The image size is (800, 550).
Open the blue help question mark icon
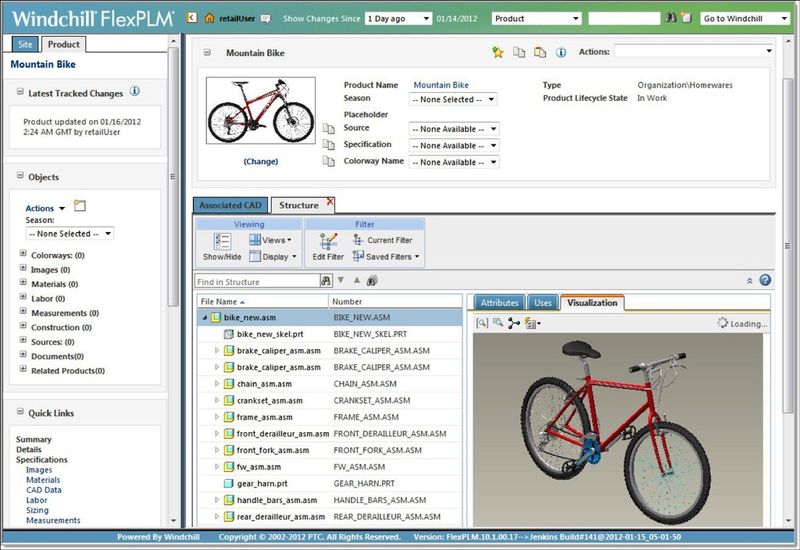tap(765, 280)
